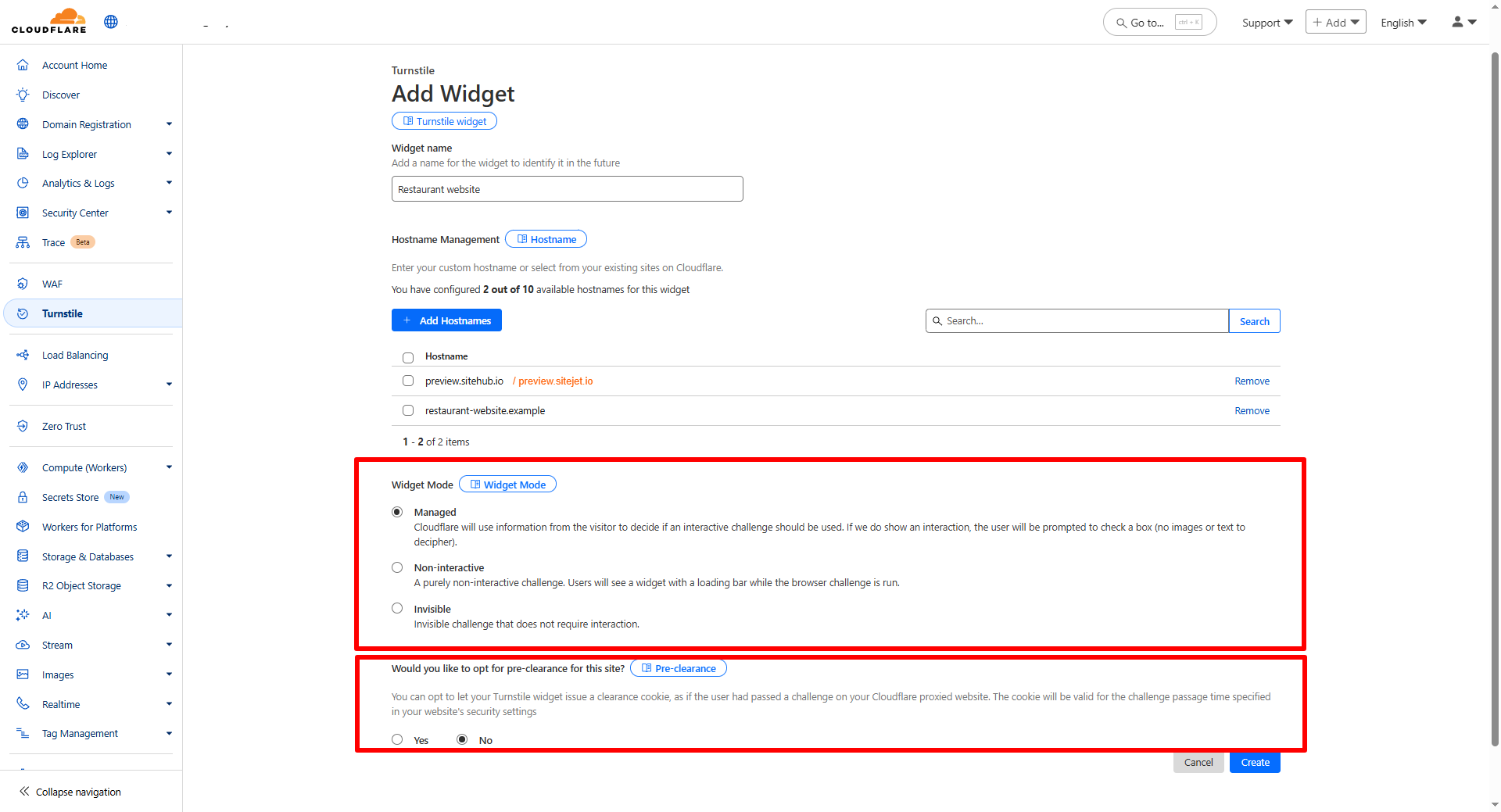This screenshot has width=1501, height=812.
Task: Click the Images picture icon
Action: (23, 674)
